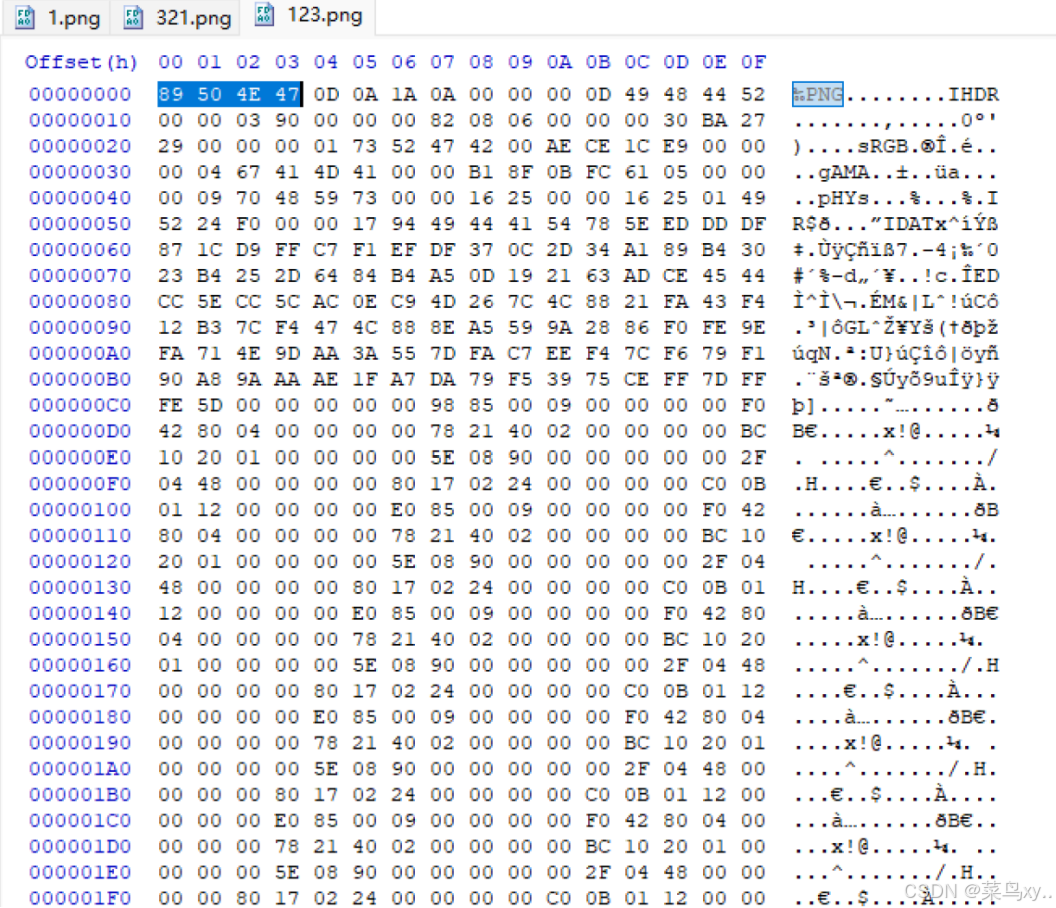Click column header 08

point(481,62)
